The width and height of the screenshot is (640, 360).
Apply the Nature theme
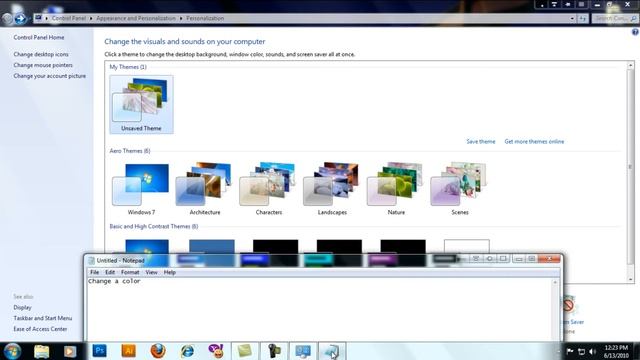396,189
